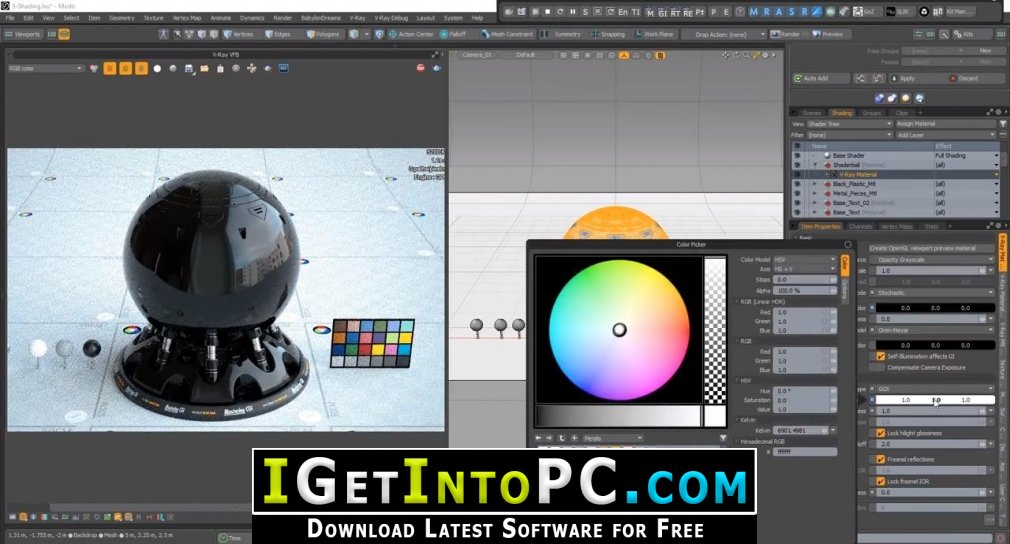Click the white reflection color field
Image resolution: width=1010 pixels, height=544 pixels.
[935, 400]
